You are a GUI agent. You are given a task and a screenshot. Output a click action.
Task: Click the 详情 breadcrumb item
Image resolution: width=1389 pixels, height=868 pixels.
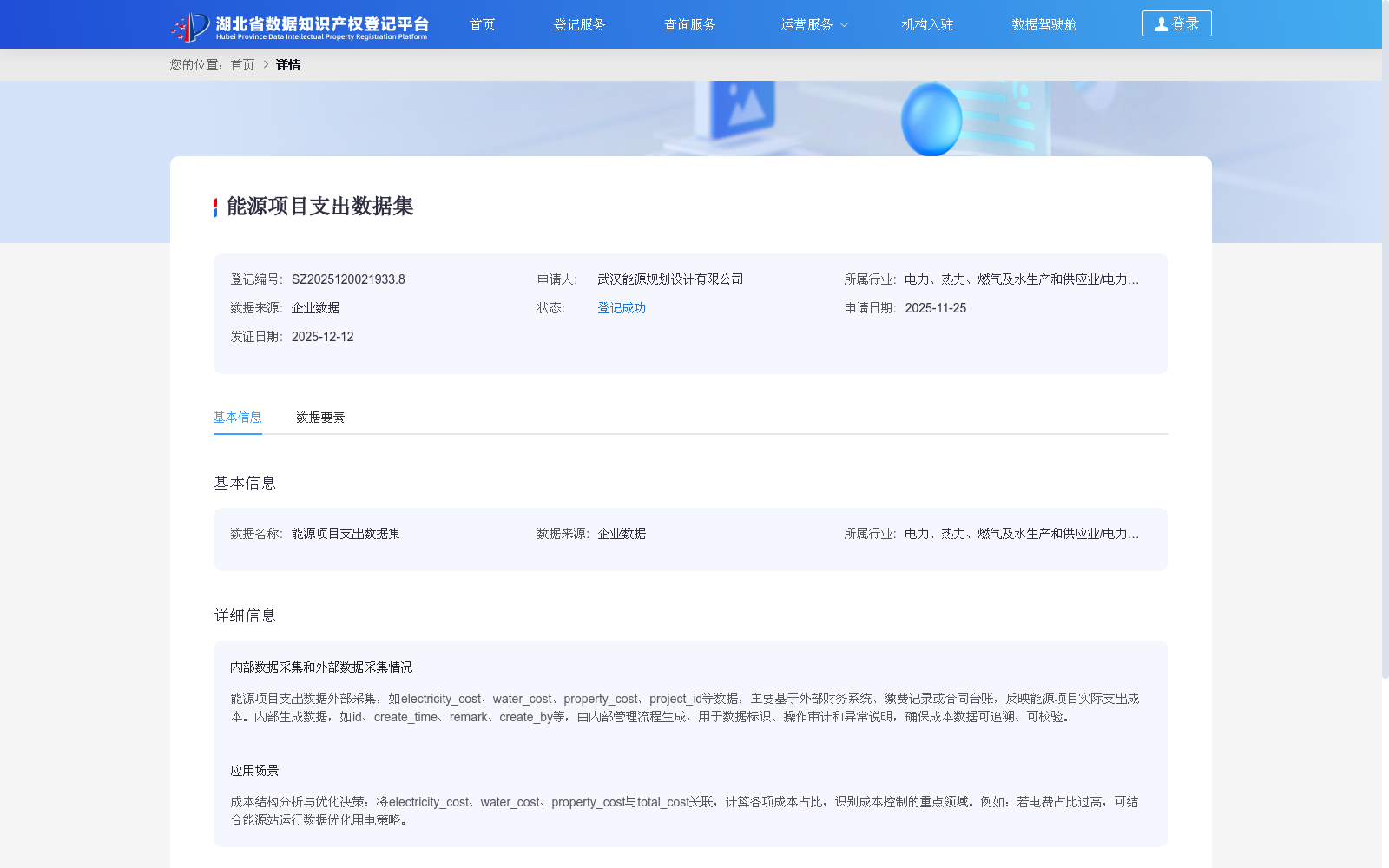287,65
